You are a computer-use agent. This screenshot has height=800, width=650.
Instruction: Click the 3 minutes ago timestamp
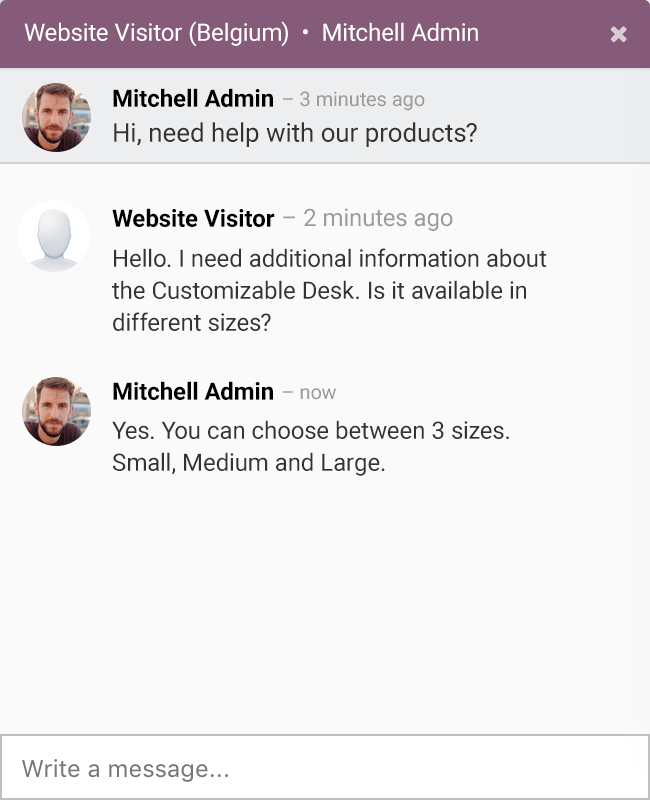click(x=360, y=99)
